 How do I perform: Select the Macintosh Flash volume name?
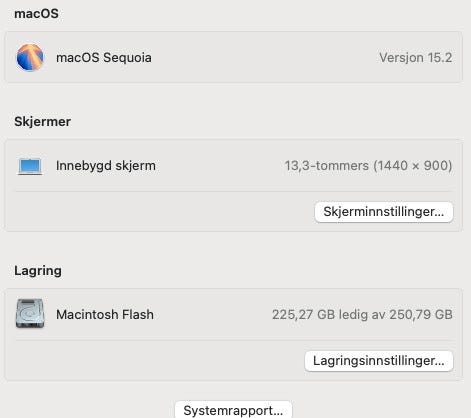click(x=105, y=314)
